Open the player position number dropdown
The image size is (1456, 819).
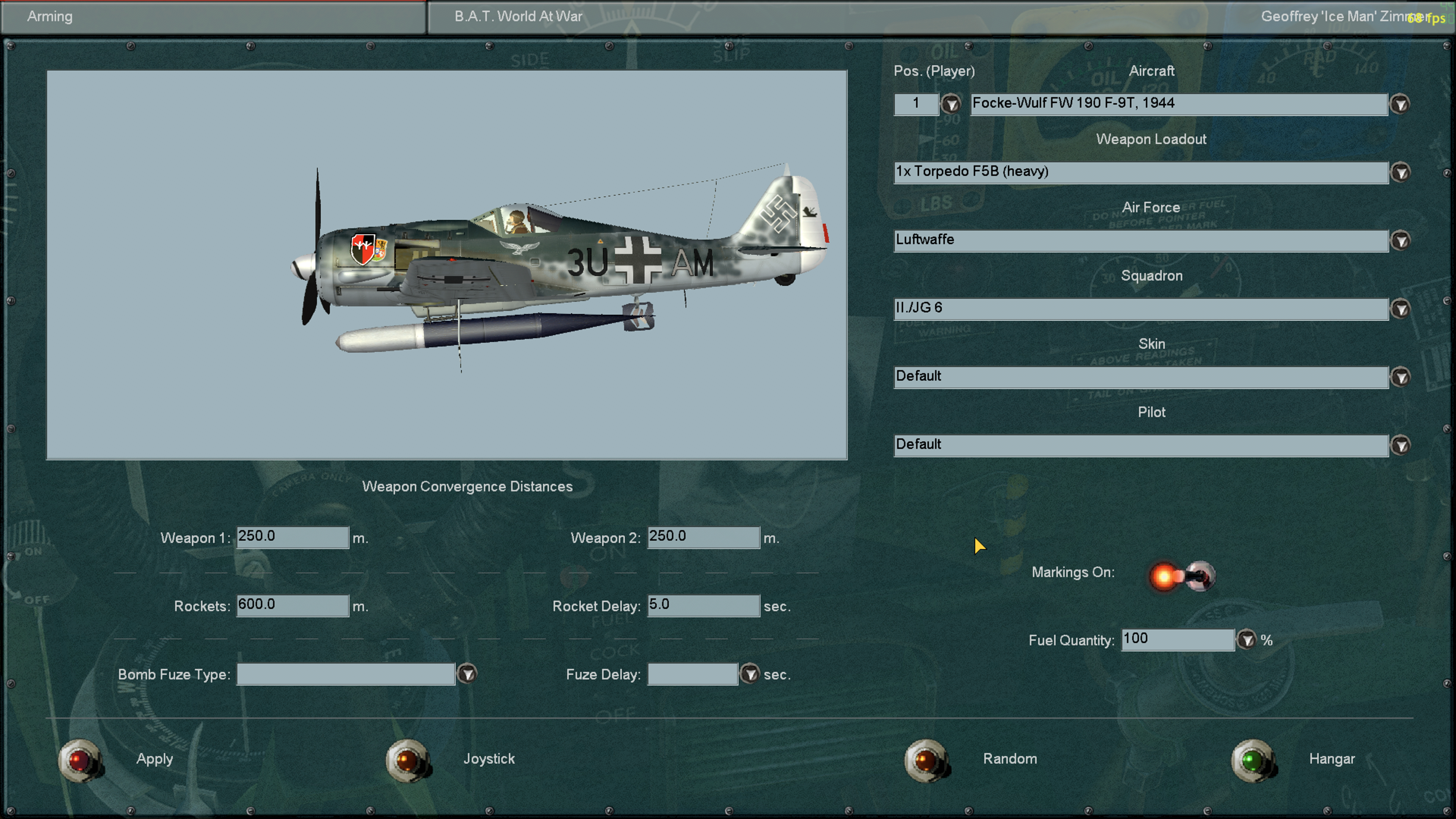[951, 104]
